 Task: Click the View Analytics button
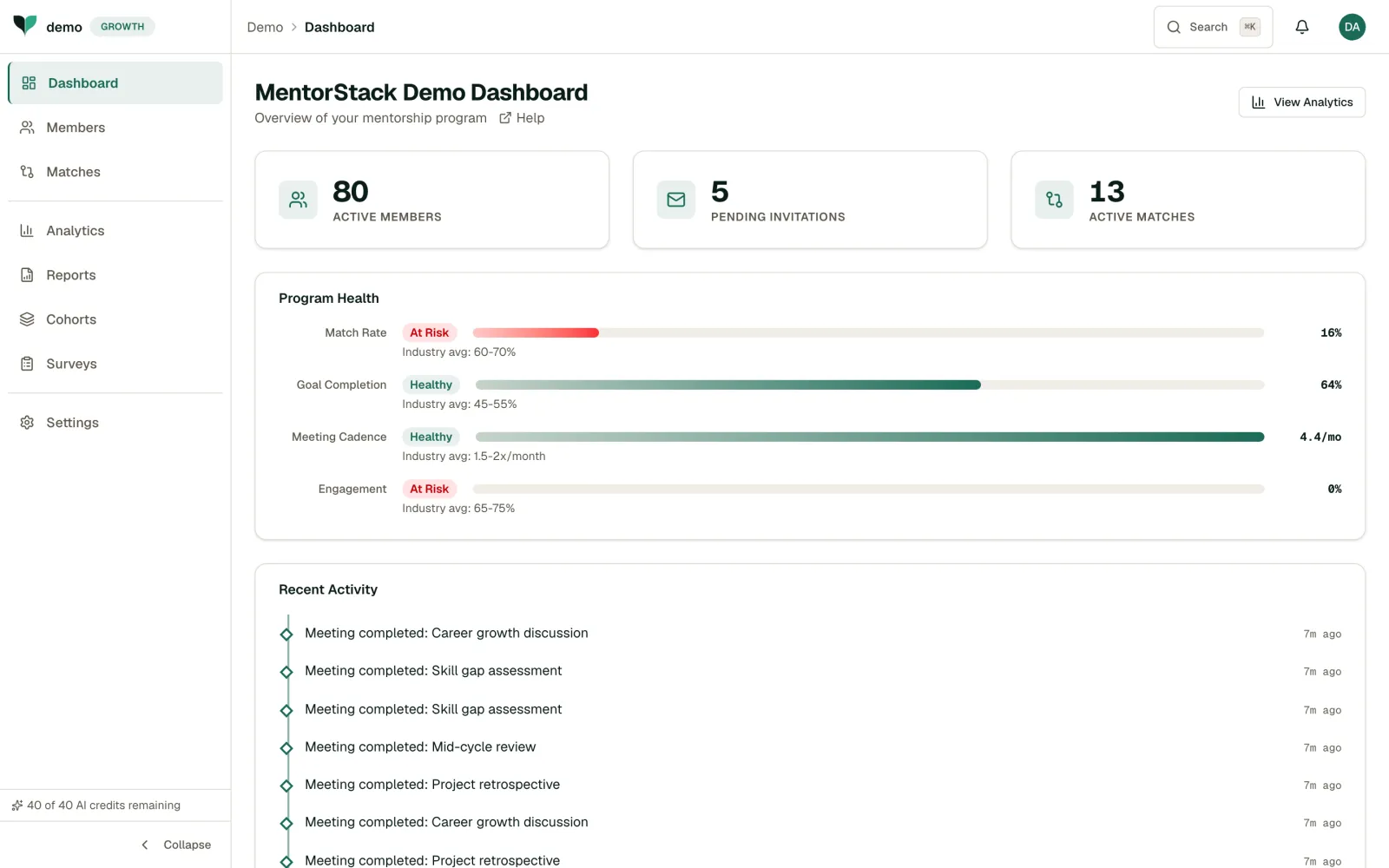tap(1301, 102)
